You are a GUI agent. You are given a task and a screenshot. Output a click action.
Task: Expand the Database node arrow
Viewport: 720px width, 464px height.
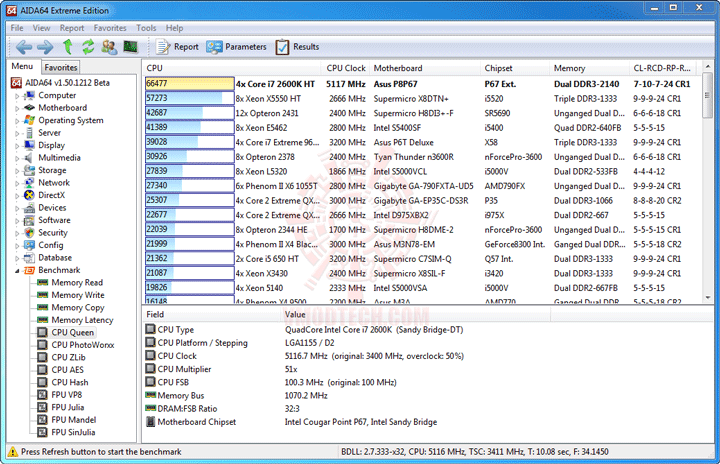pos(17,258)
